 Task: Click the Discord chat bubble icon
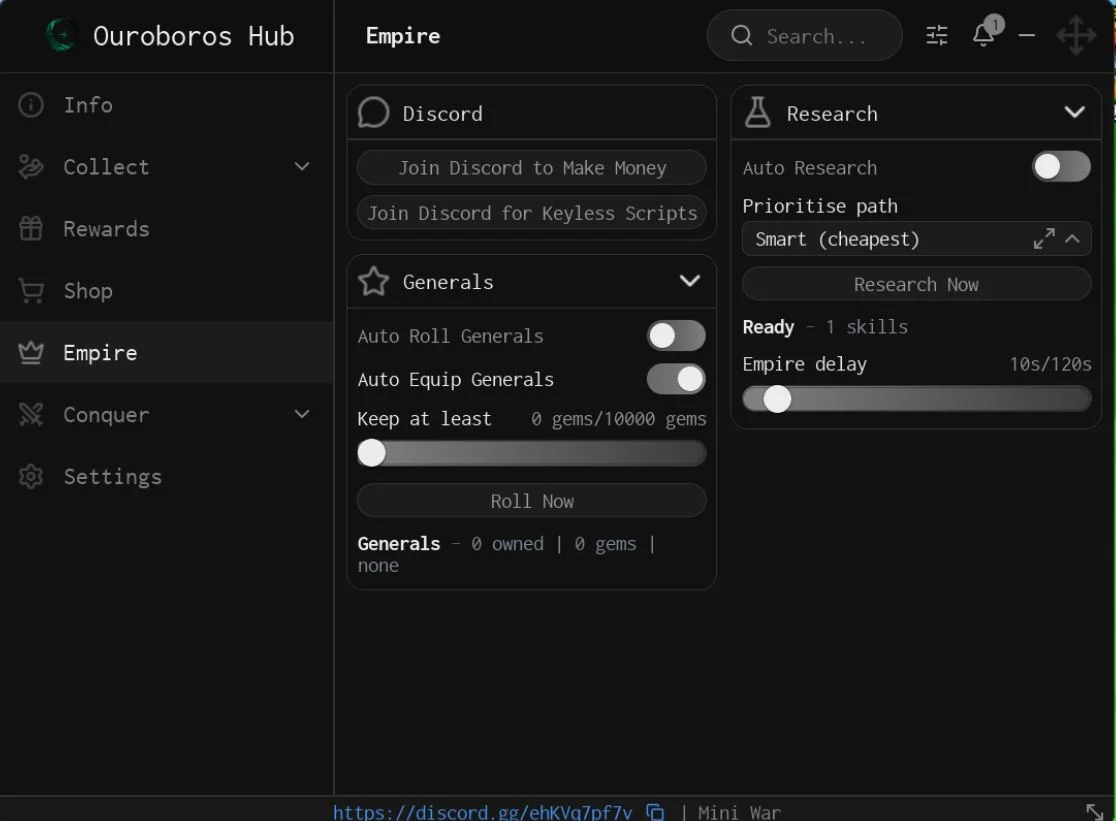pyautogui.click(x=374, y=112)
